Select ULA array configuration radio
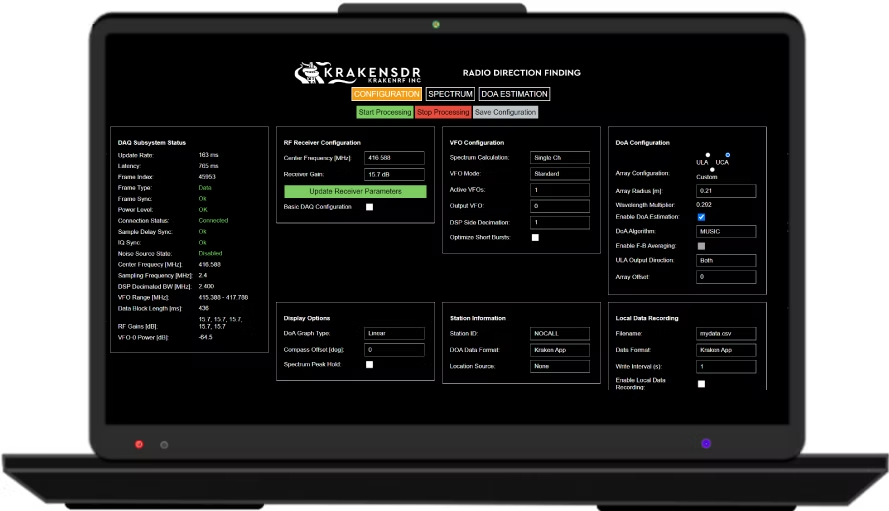This screenshot has width=889, height=511. tap(708, 155)
